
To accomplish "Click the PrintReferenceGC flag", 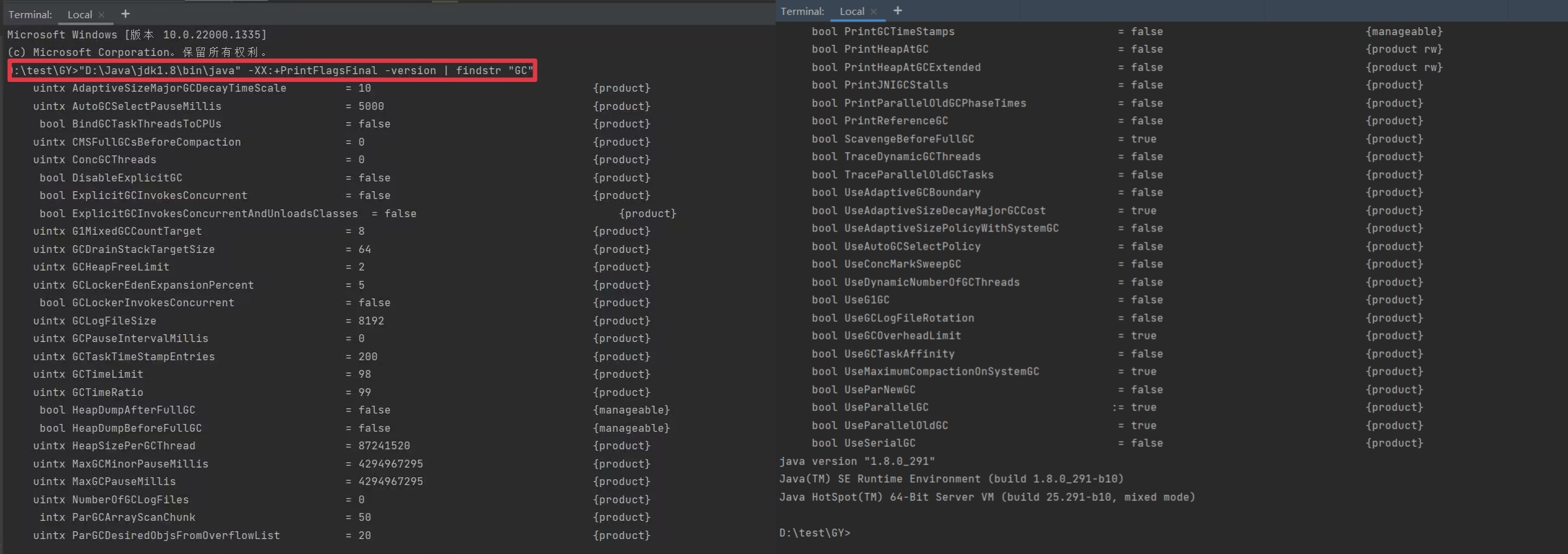I will (896, 120).
